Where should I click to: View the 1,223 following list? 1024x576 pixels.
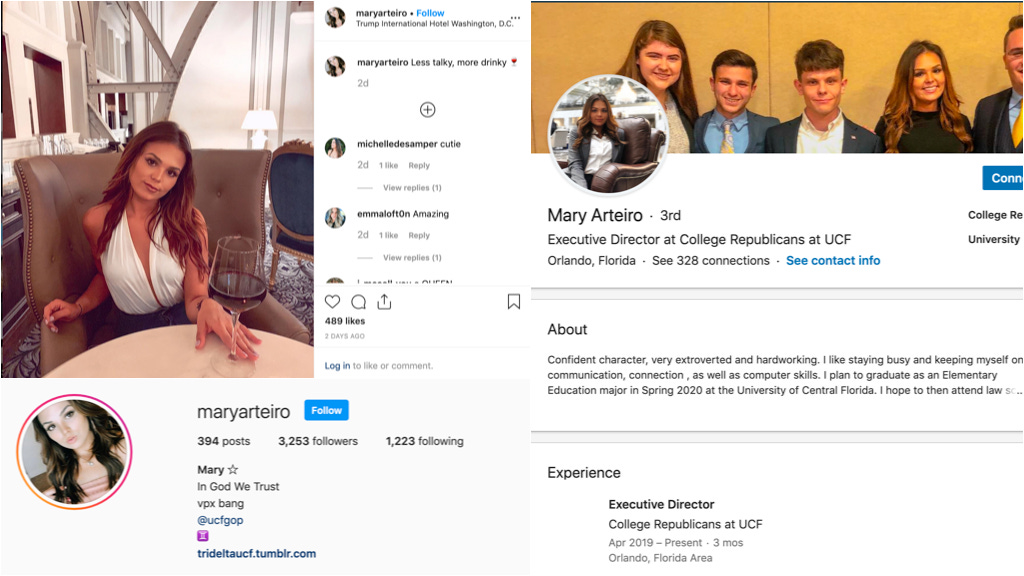[x=424, y=441]
